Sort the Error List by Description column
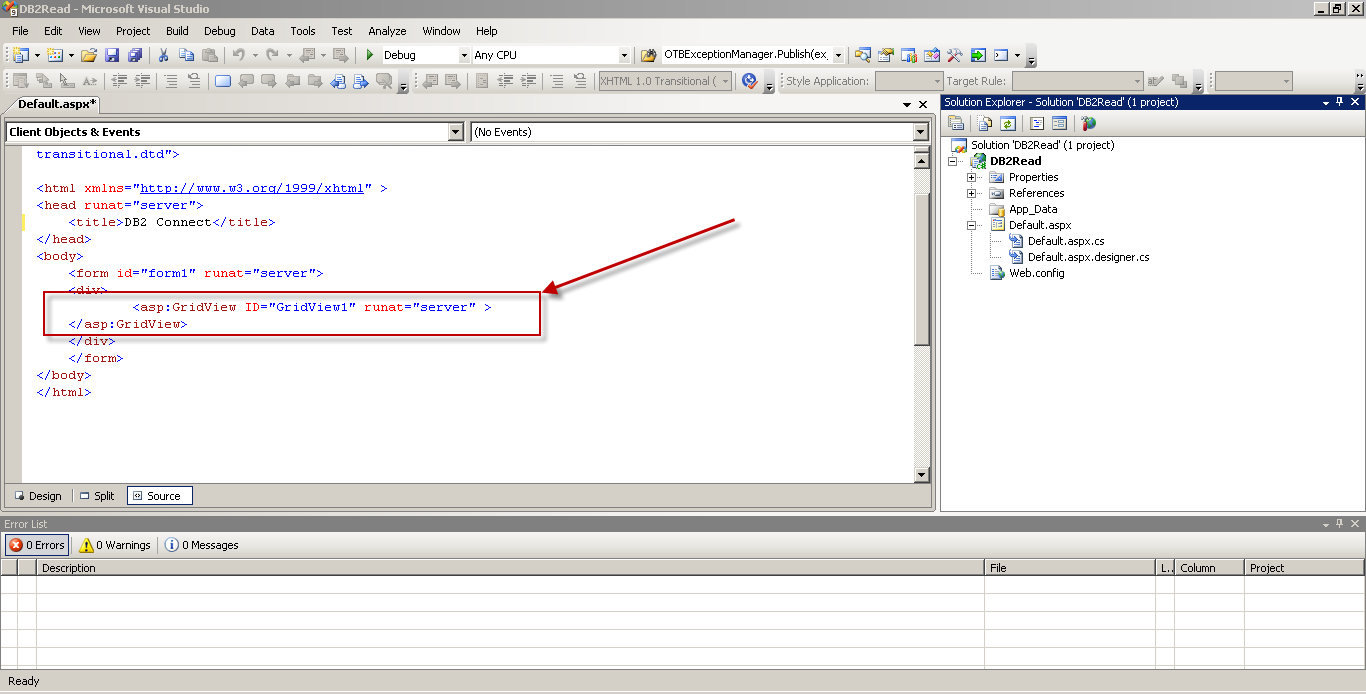 coord(510,568)
